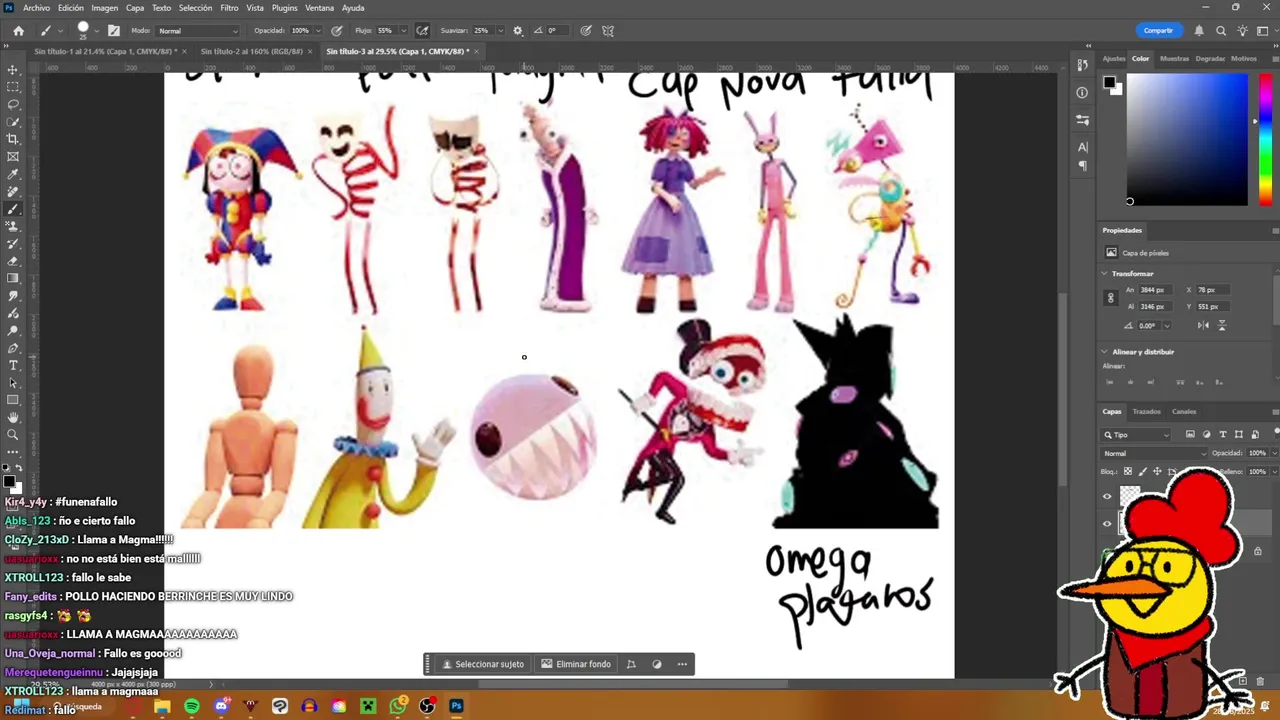Open the Filtro menu

tap(229, 8)
